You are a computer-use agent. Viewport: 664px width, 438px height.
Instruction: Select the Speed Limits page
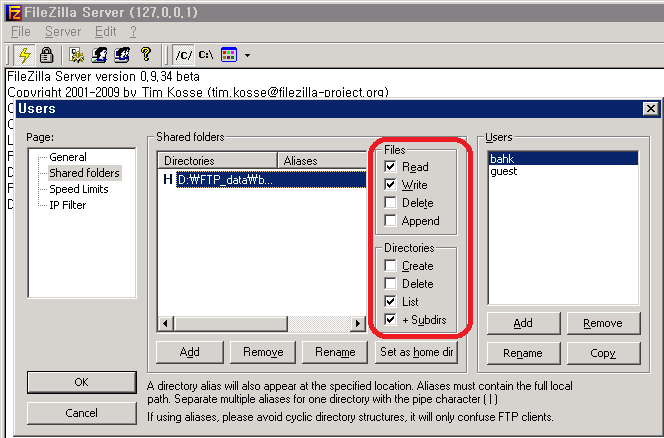(79, 189)
